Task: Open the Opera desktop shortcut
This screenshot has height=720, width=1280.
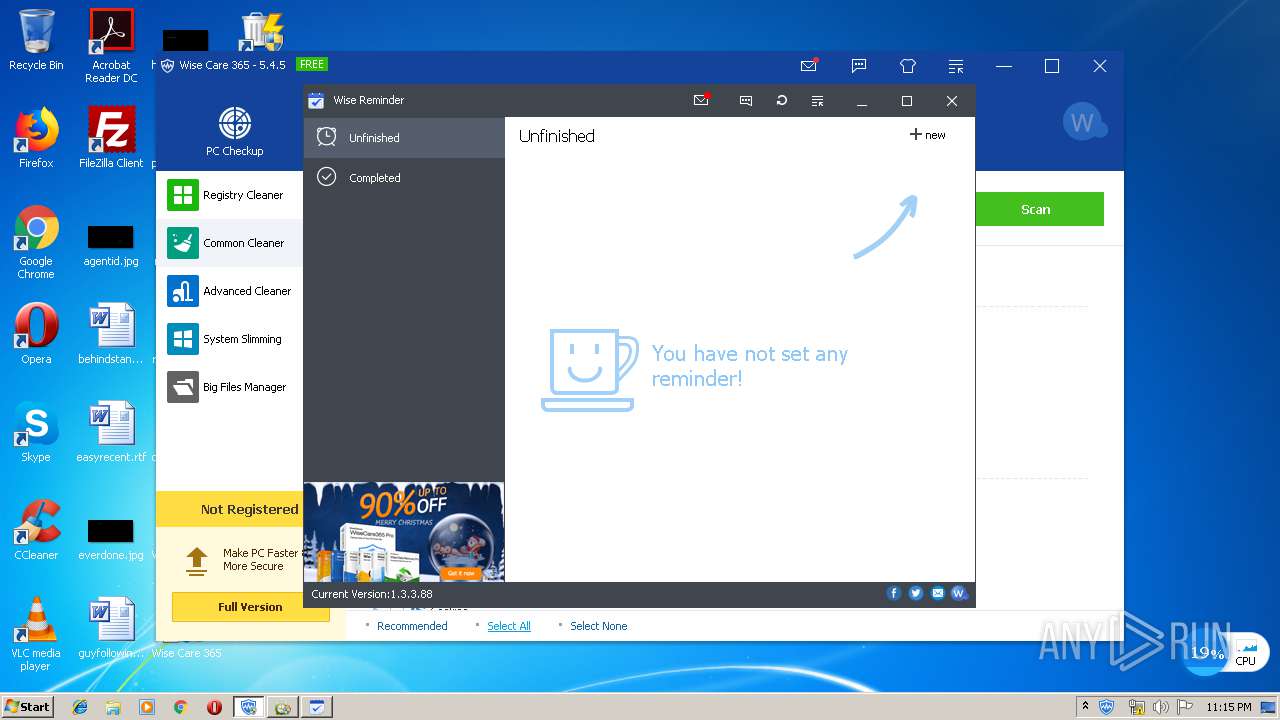Action: [36, 335]
